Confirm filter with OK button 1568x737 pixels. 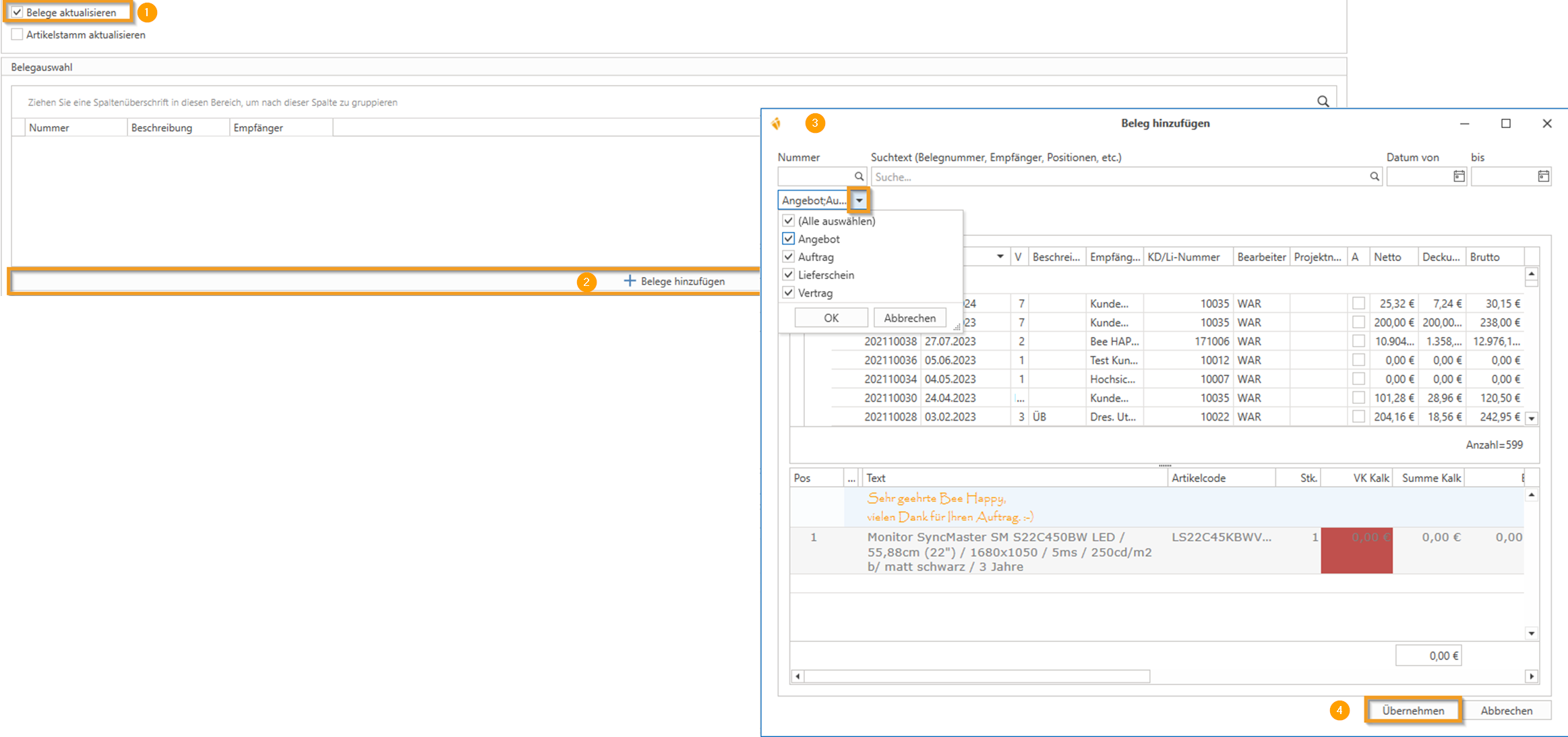tap(831, 318)
